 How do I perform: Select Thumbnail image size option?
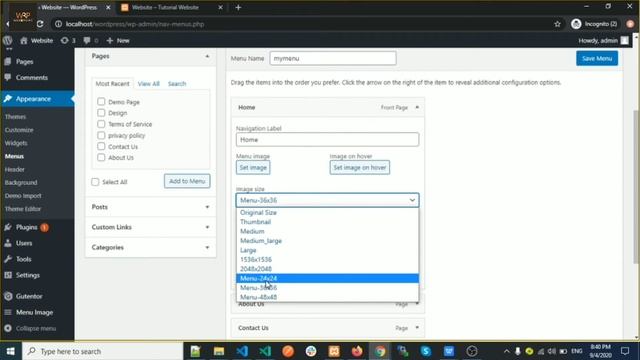click(x=327, y=222)
